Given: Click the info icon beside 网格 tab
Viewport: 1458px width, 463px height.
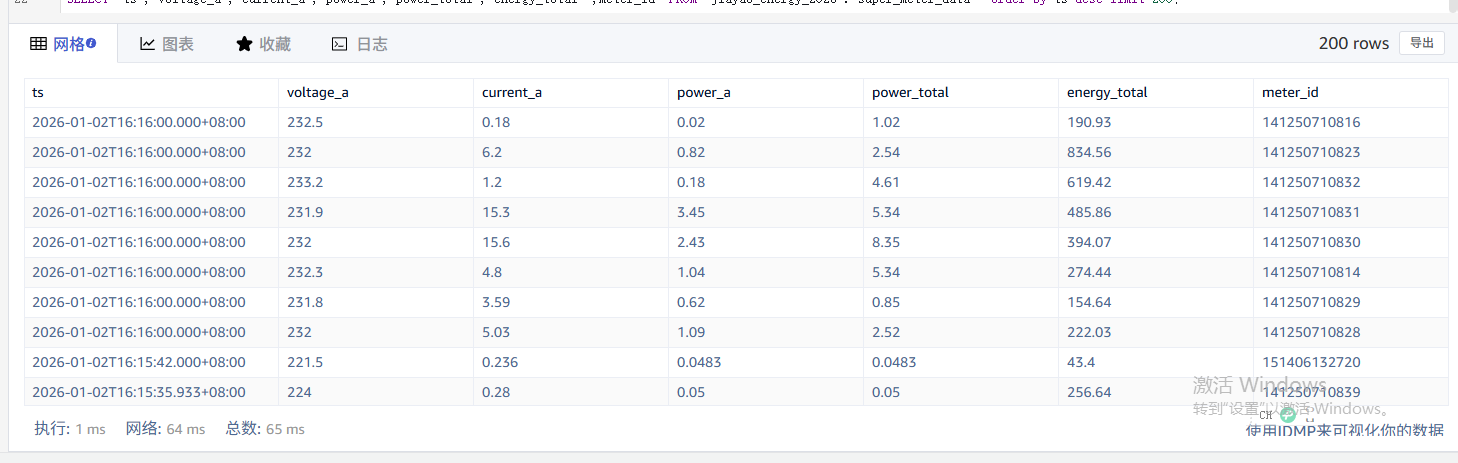Looking at the screenshot, I should (91, 43).
